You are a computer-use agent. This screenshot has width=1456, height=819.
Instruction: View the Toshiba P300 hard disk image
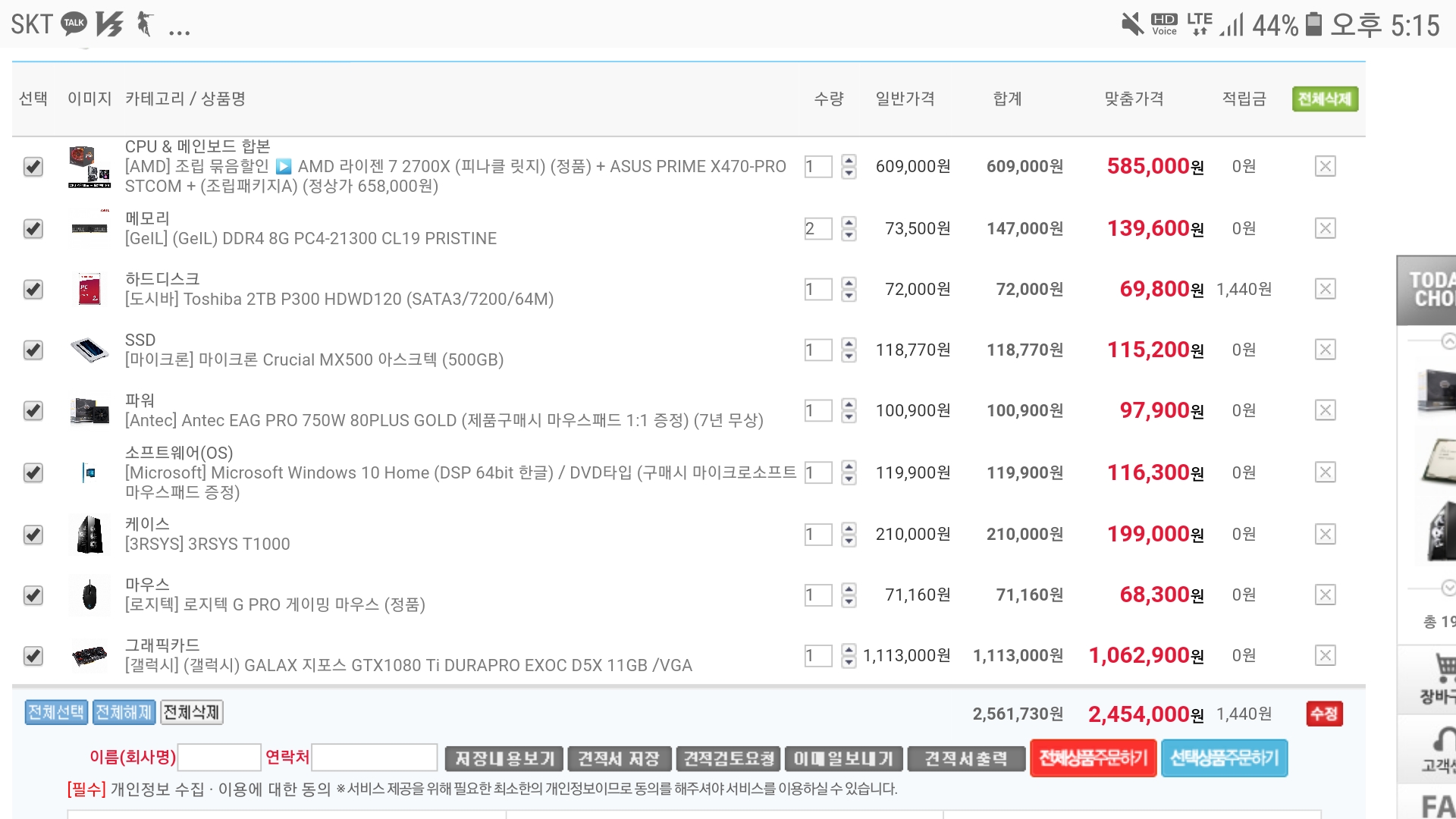coord(89,289)
